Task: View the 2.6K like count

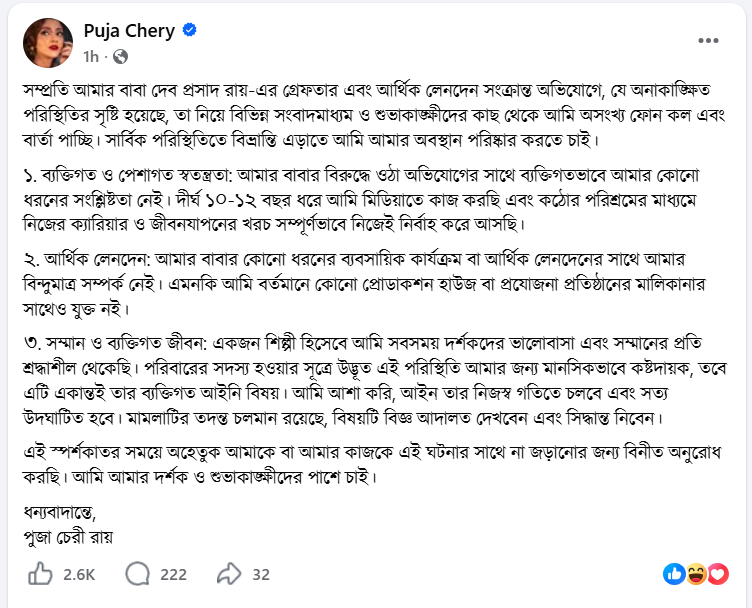Action: [x=78, y=575]
